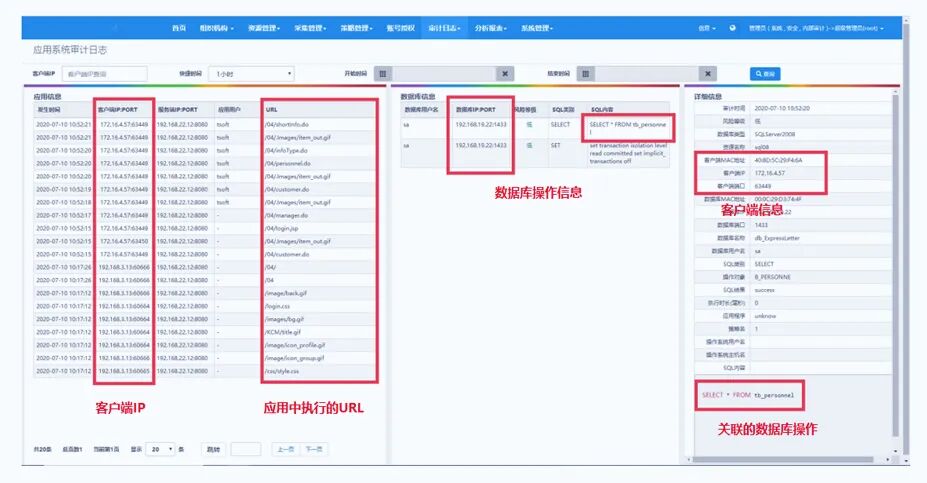Go to previous page with 上一页
927x483 pixels.
click(x=286, y=449)
